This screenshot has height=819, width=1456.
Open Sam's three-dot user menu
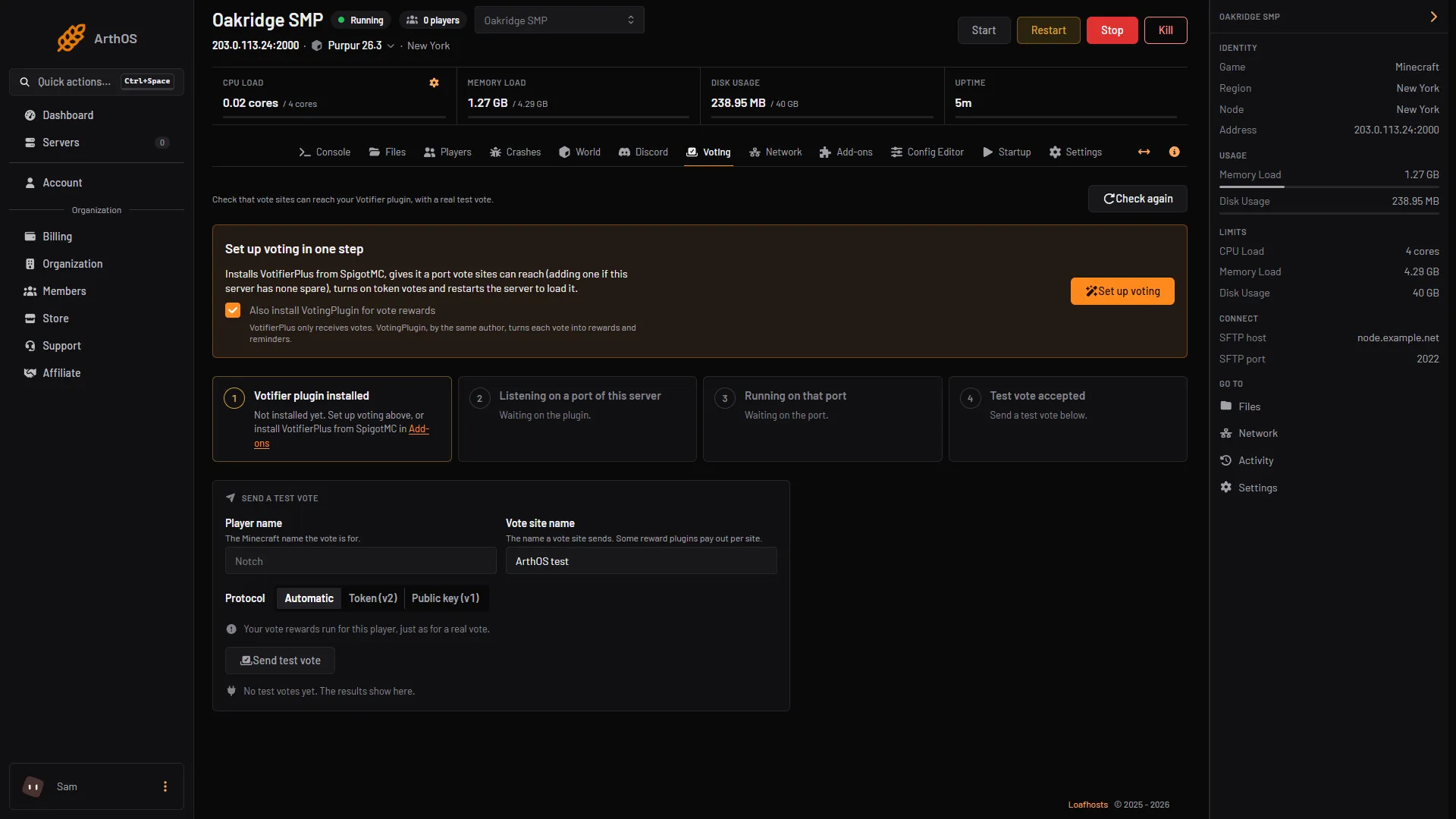(x=165, y=786)
